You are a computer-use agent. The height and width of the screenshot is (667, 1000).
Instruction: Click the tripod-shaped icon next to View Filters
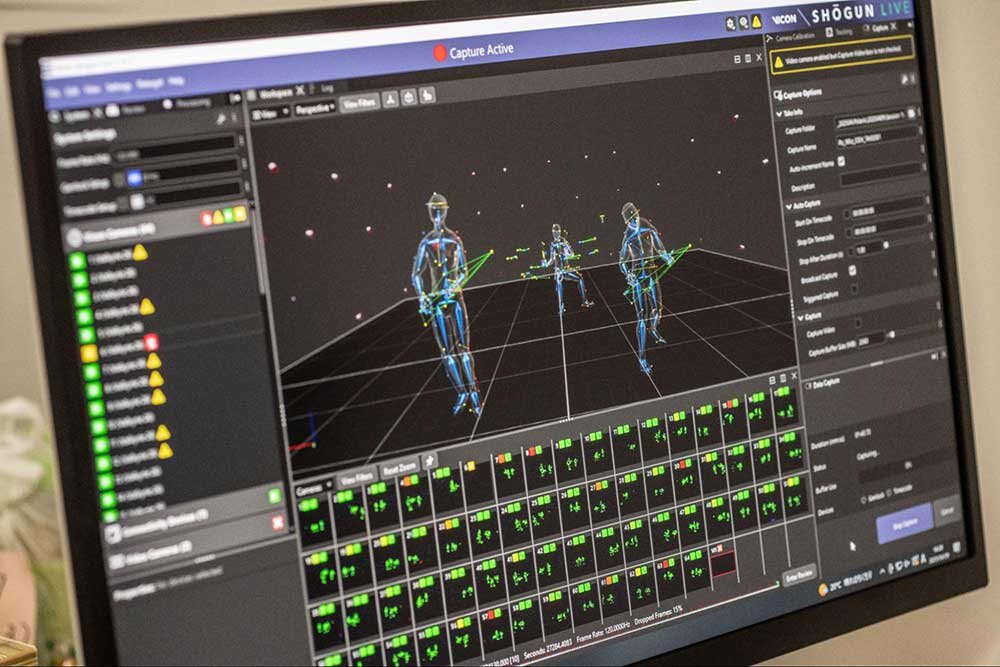(x=390, y=99)
